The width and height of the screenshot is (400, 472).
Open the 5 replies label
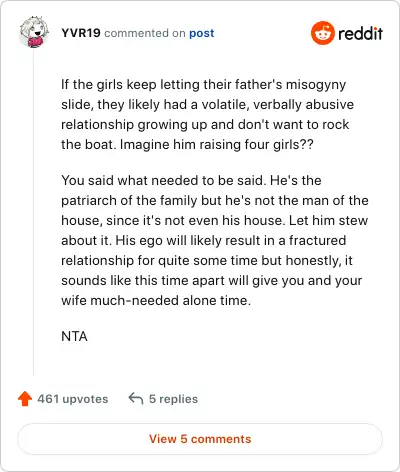(x=173, y=399)
